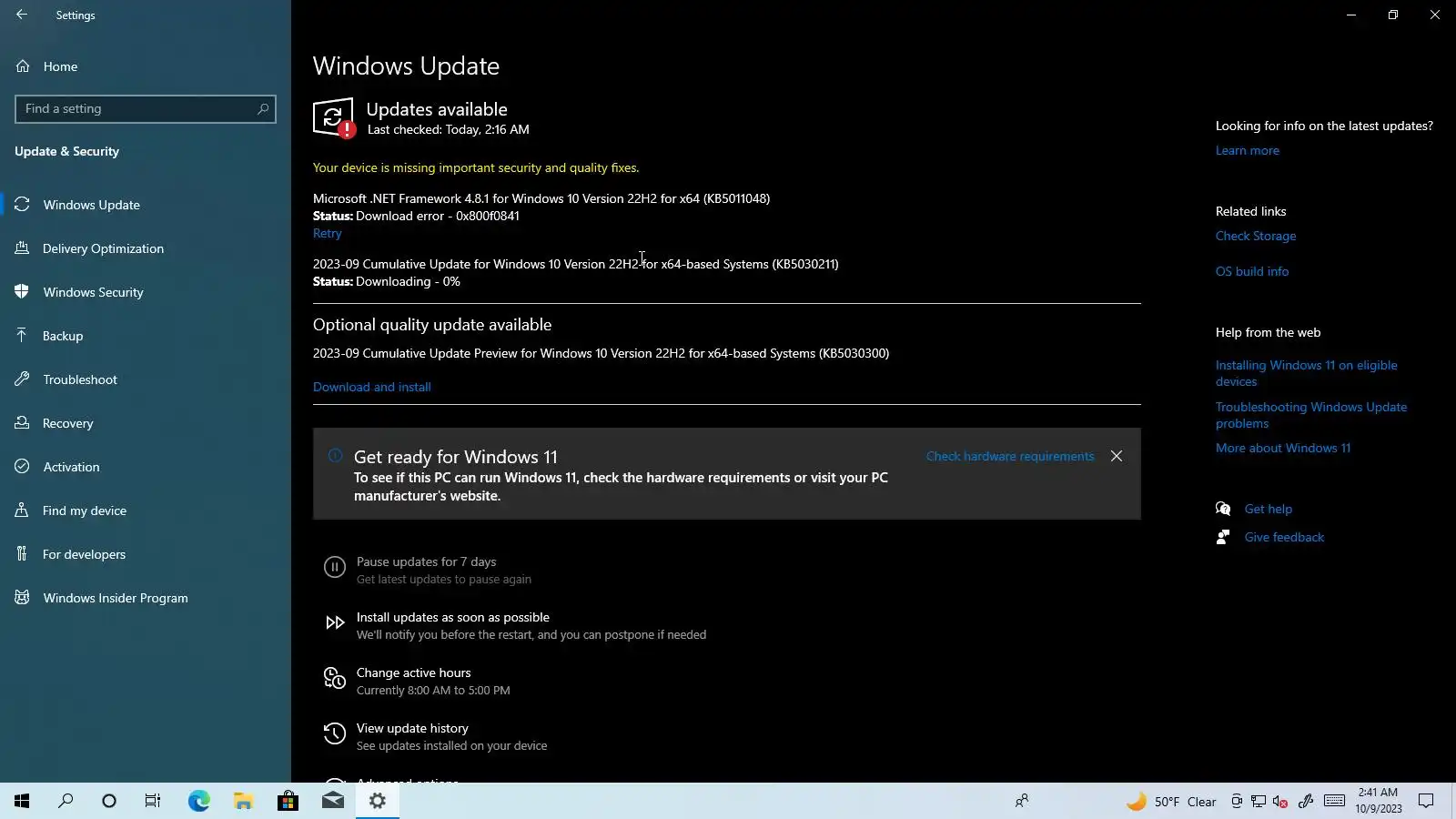Open the Windows Start menu

(x=22, y=801)
